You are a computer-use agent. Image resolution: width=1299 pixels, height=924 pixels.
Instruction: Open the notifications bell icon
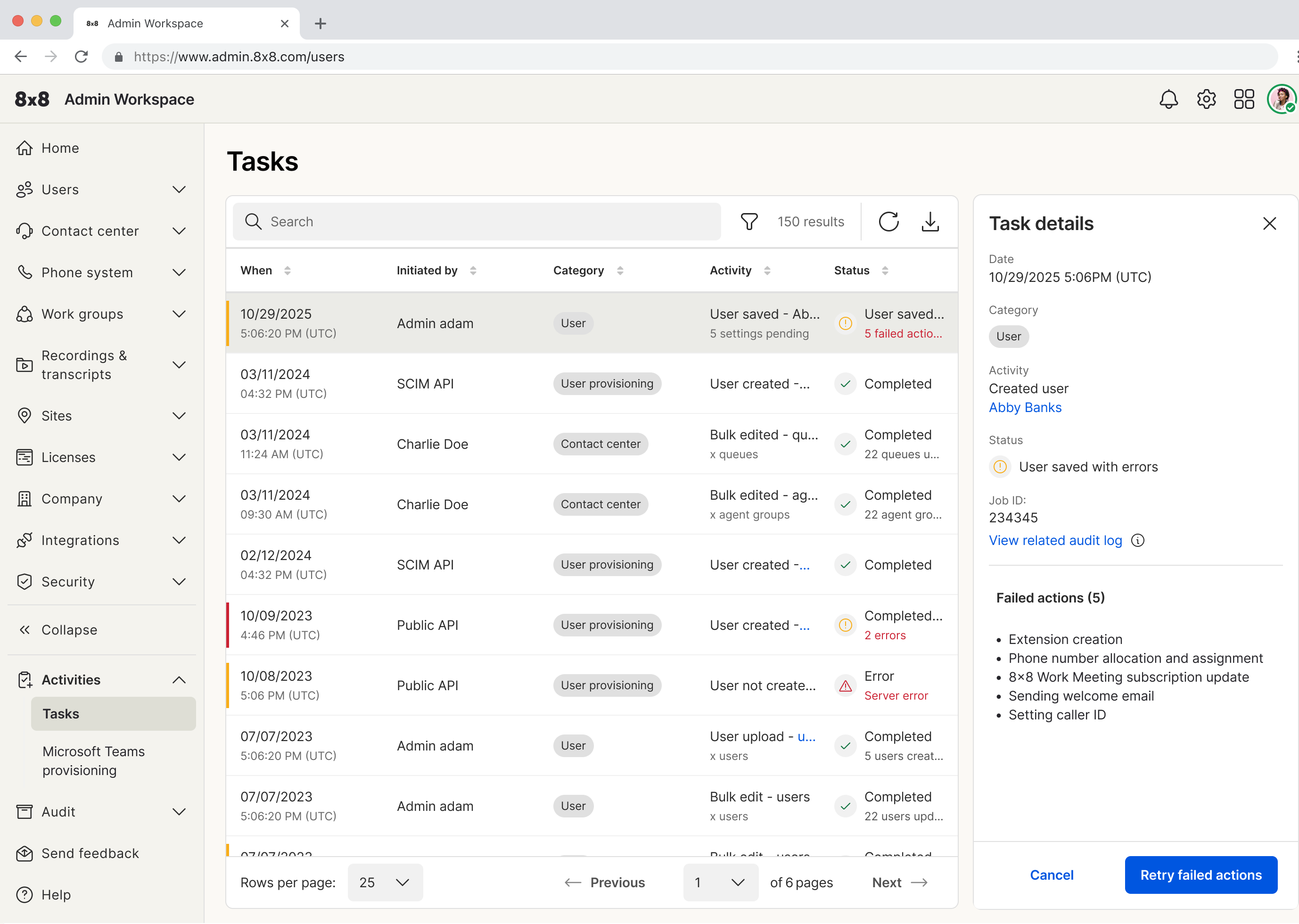pyautogui.click(x=1168, y=99)
